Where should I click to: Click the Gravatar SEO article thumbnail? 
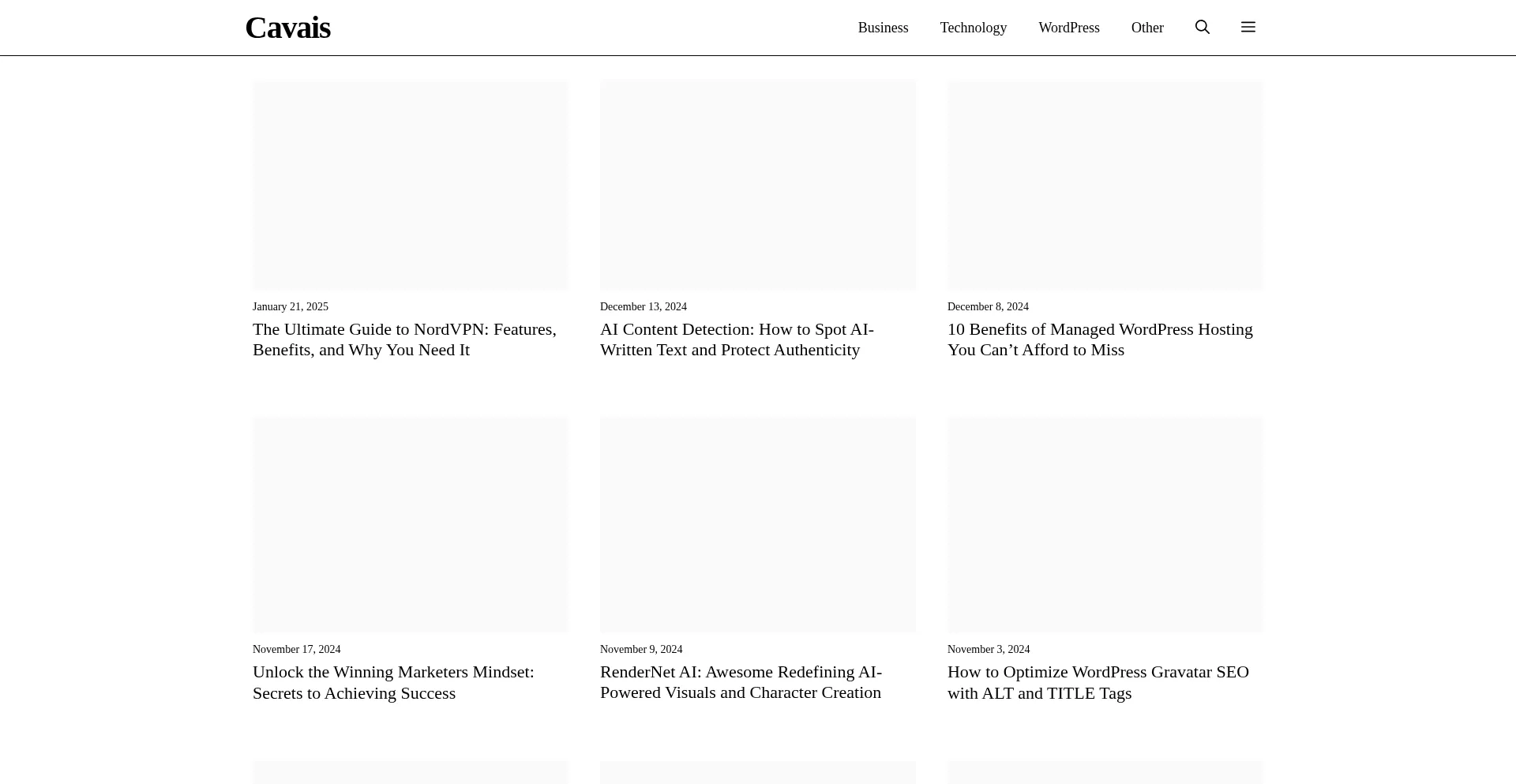click(1105, 525)
